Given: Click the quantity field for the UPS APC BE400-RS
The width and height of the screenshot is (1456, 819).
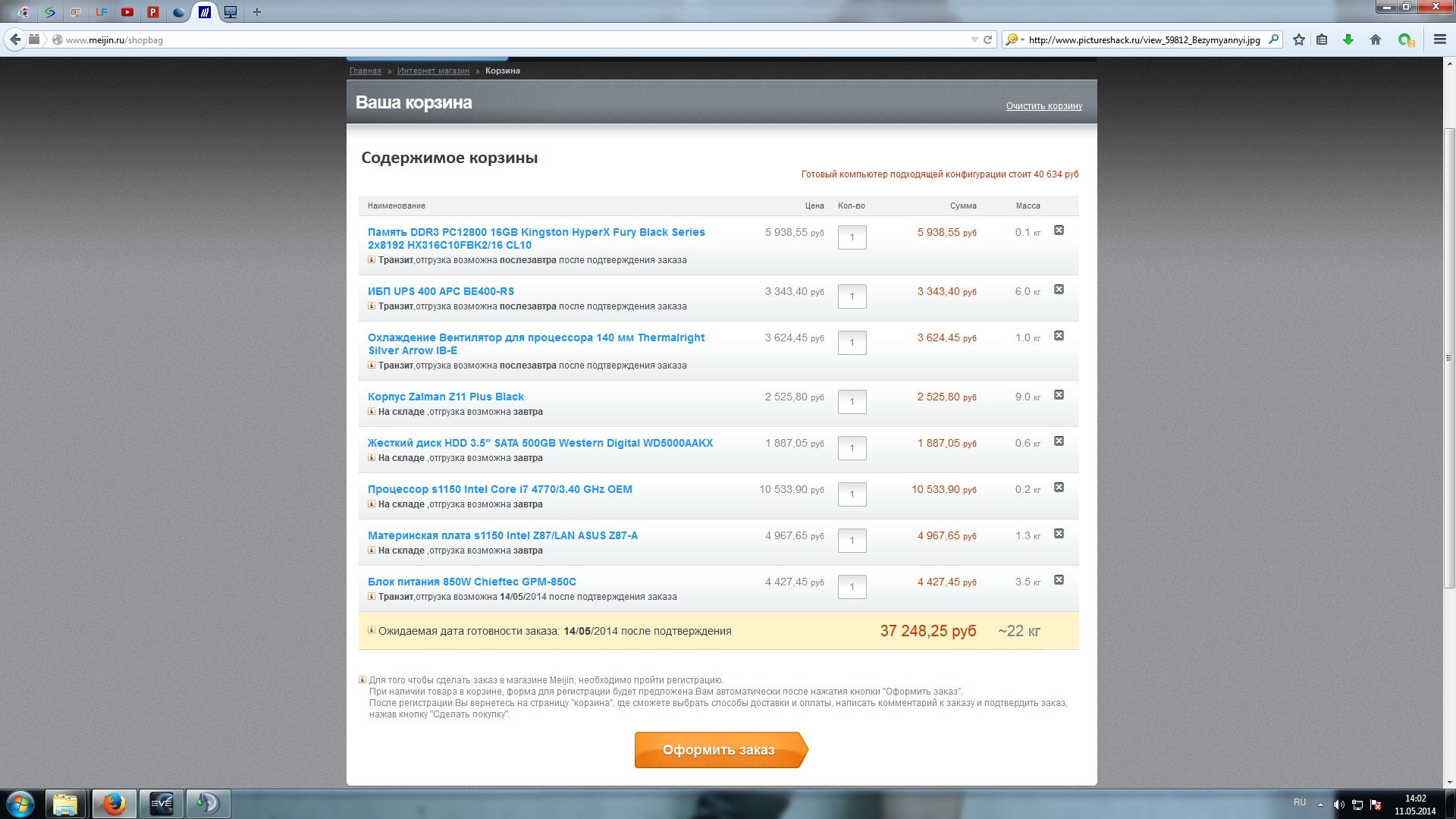Looking at the screenshot, I should (x=852, y=297).
